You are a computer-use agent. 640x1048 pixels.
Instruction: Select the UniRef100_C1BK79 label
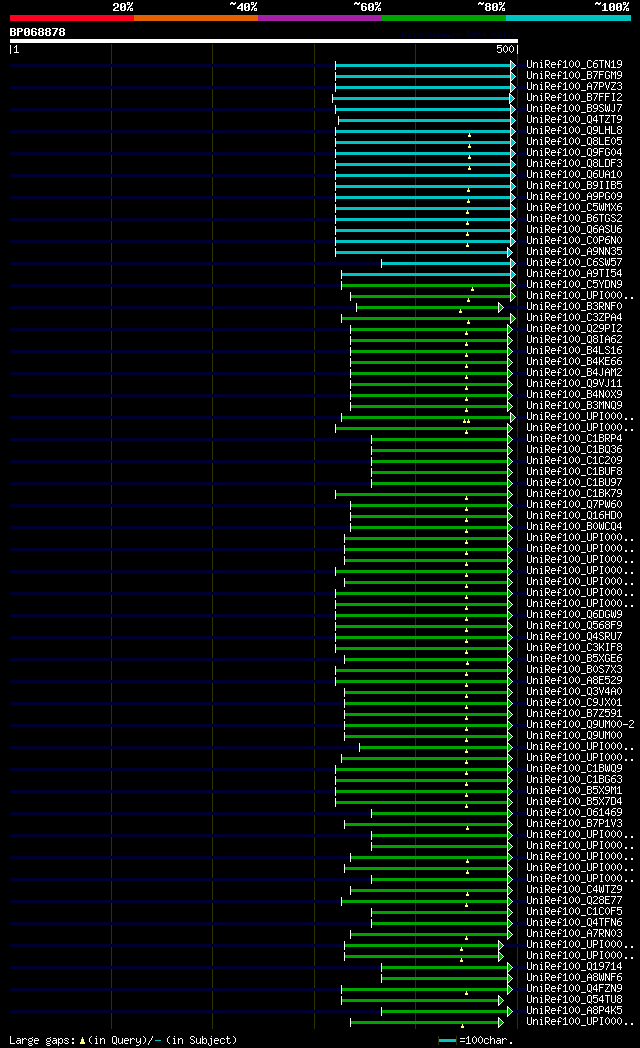coord(574,493)
